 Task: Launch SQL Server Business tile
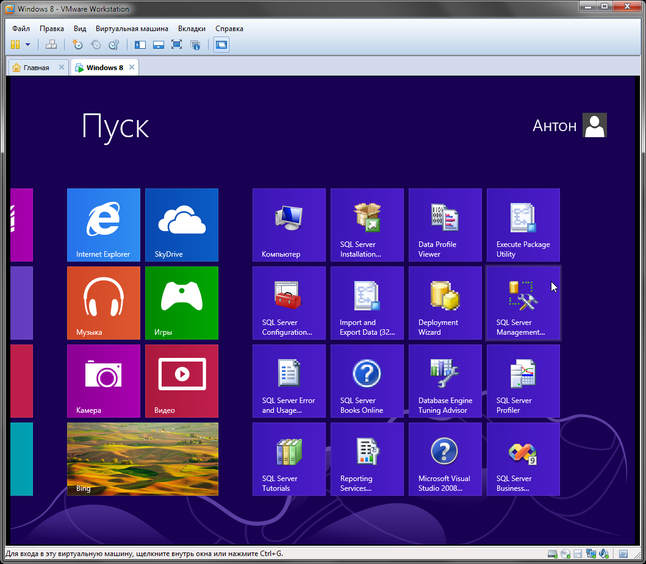coord(523,459)
